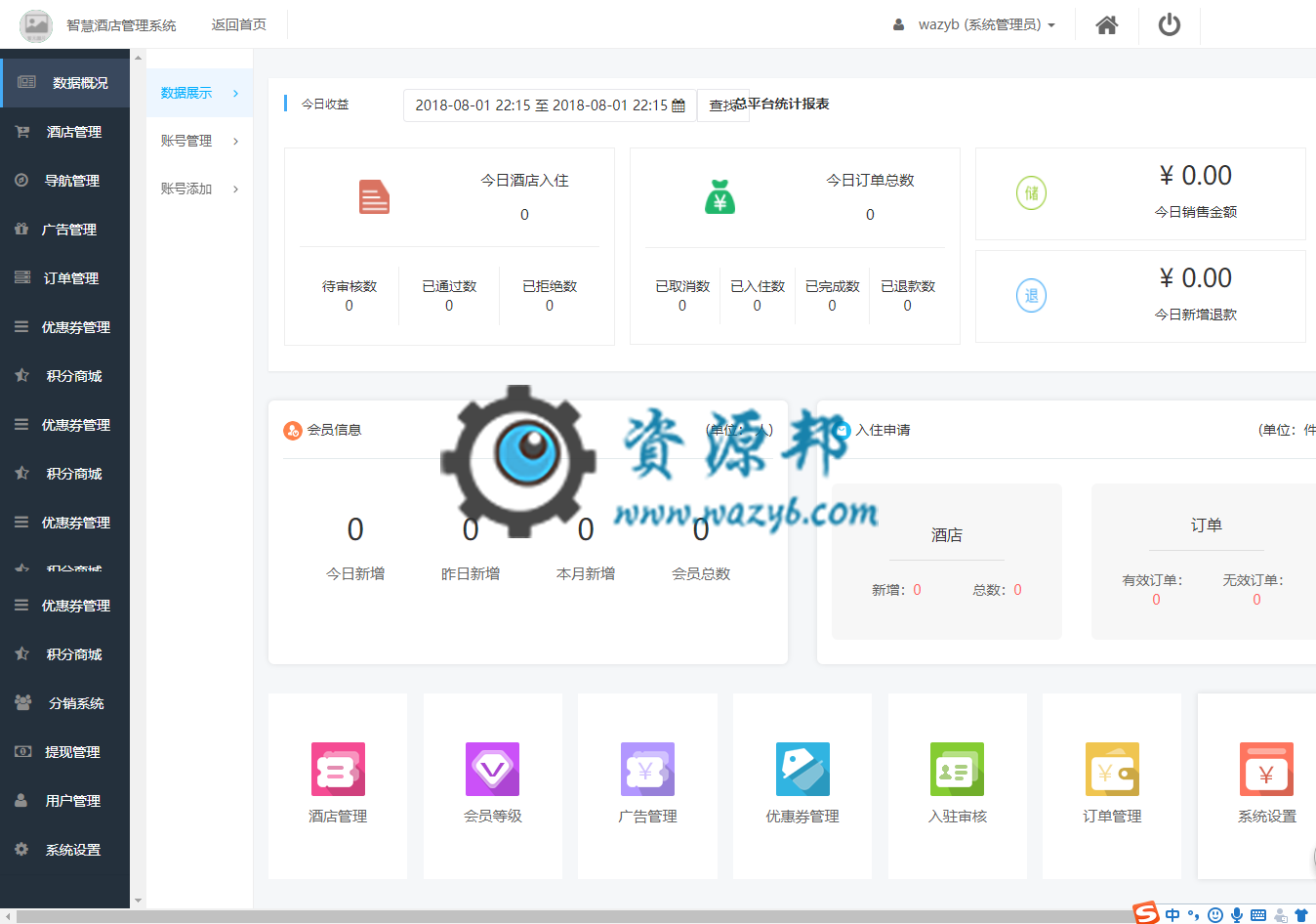Click the 已拒绝数 label

click(x=550, y=286)
